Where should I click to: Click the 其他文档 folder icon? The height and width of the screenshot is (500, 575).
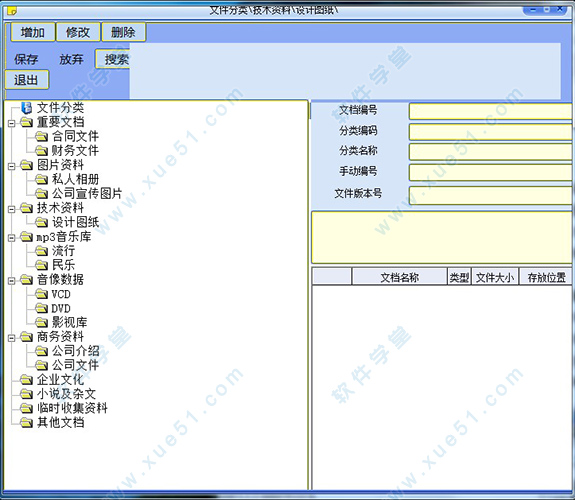click(26, 423)
